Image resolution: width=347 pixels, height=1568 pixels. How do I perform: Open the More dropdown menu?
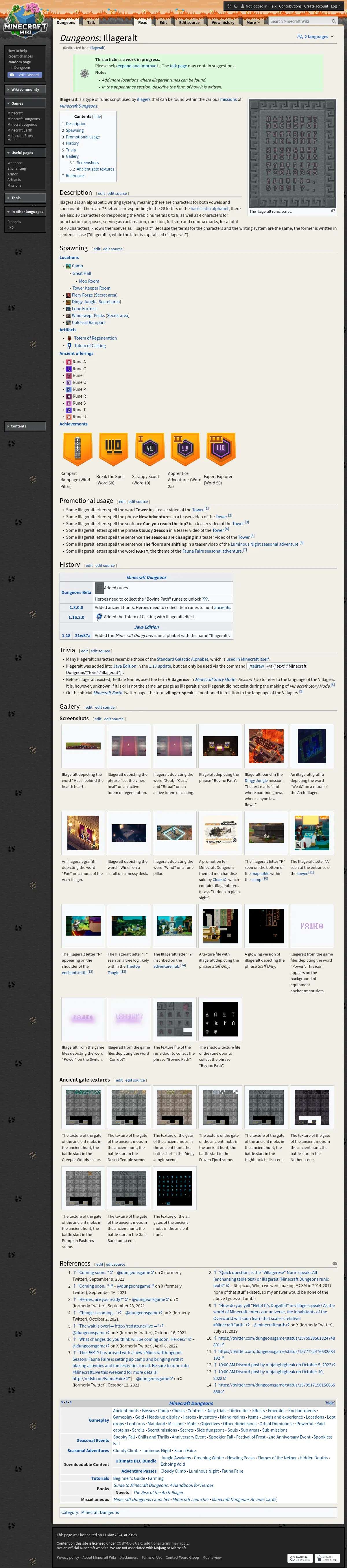pyautogui.click(x=253, y=23)
